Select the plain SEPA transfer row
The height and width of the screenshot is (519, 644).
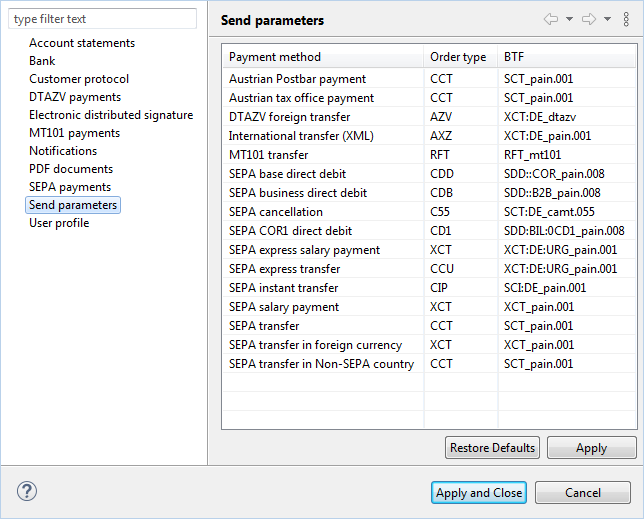(x=429, y=326)
